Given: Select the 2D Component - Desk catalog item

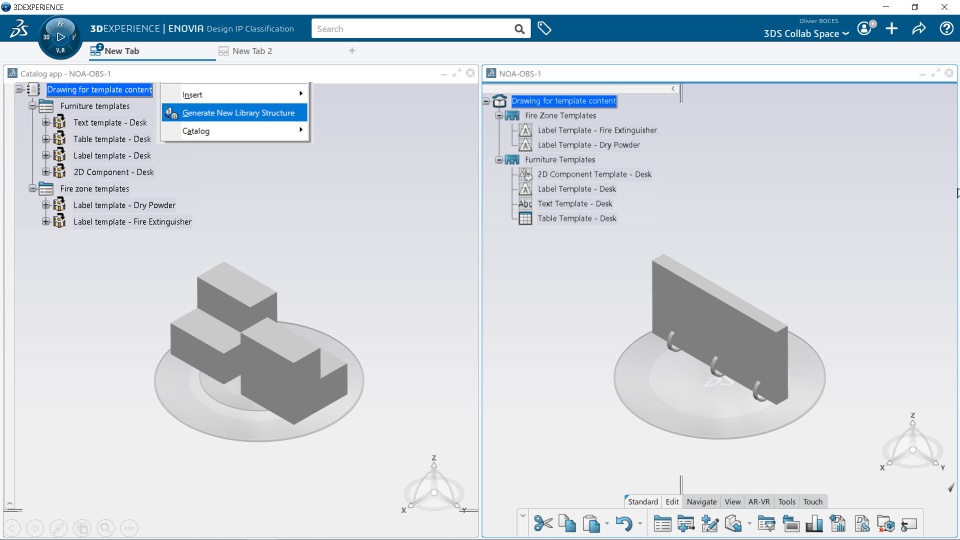Looking at the screenshot, I should (113, 172).
